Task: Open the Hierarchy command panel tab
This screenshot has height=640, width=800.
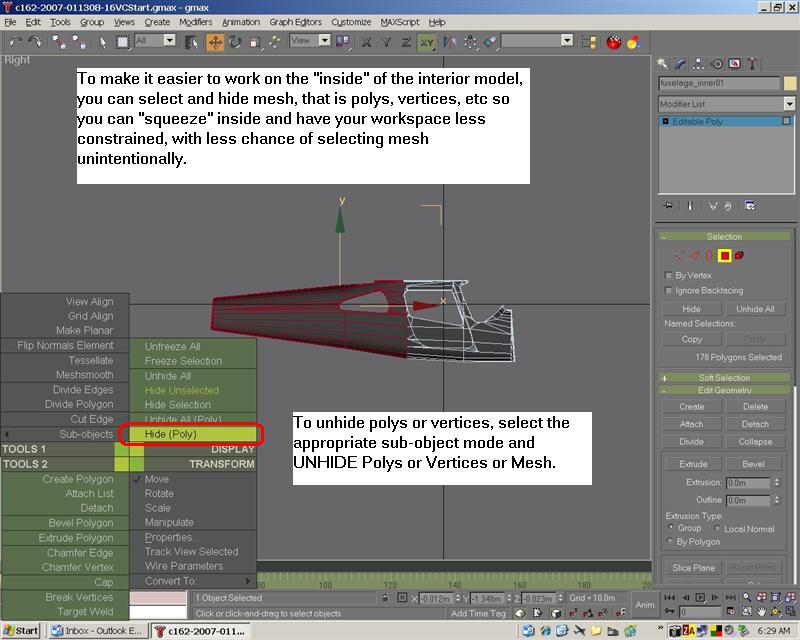Action: pyautogui.click(x=698, y=63)
